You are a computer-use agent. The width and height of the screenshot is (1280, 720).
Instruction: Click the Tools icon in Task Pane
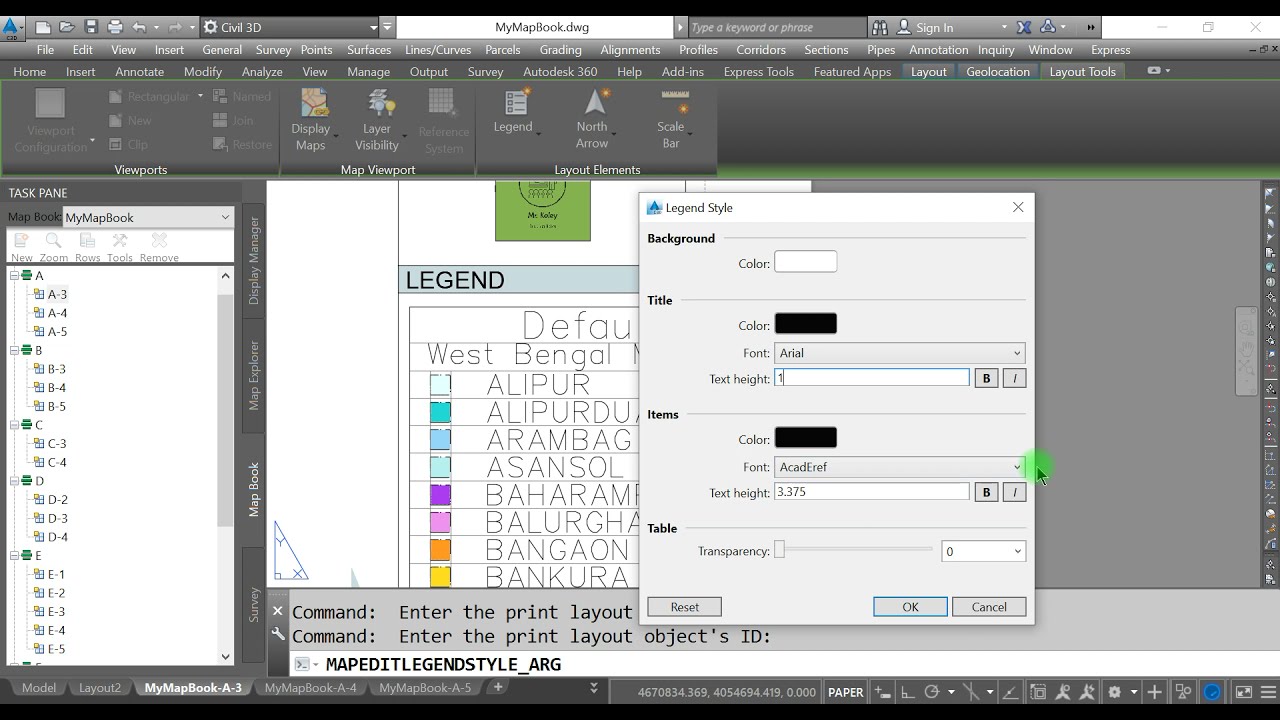120,246
